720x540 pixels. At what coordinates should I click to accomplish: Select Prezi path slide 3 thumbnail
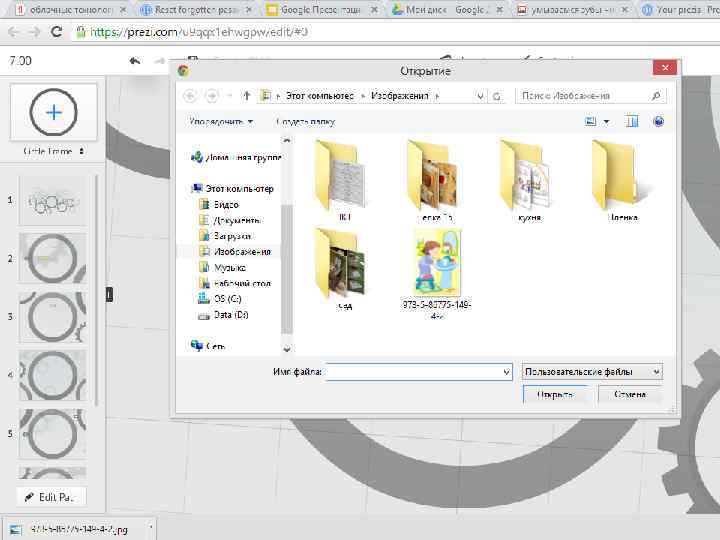(52, 317)
